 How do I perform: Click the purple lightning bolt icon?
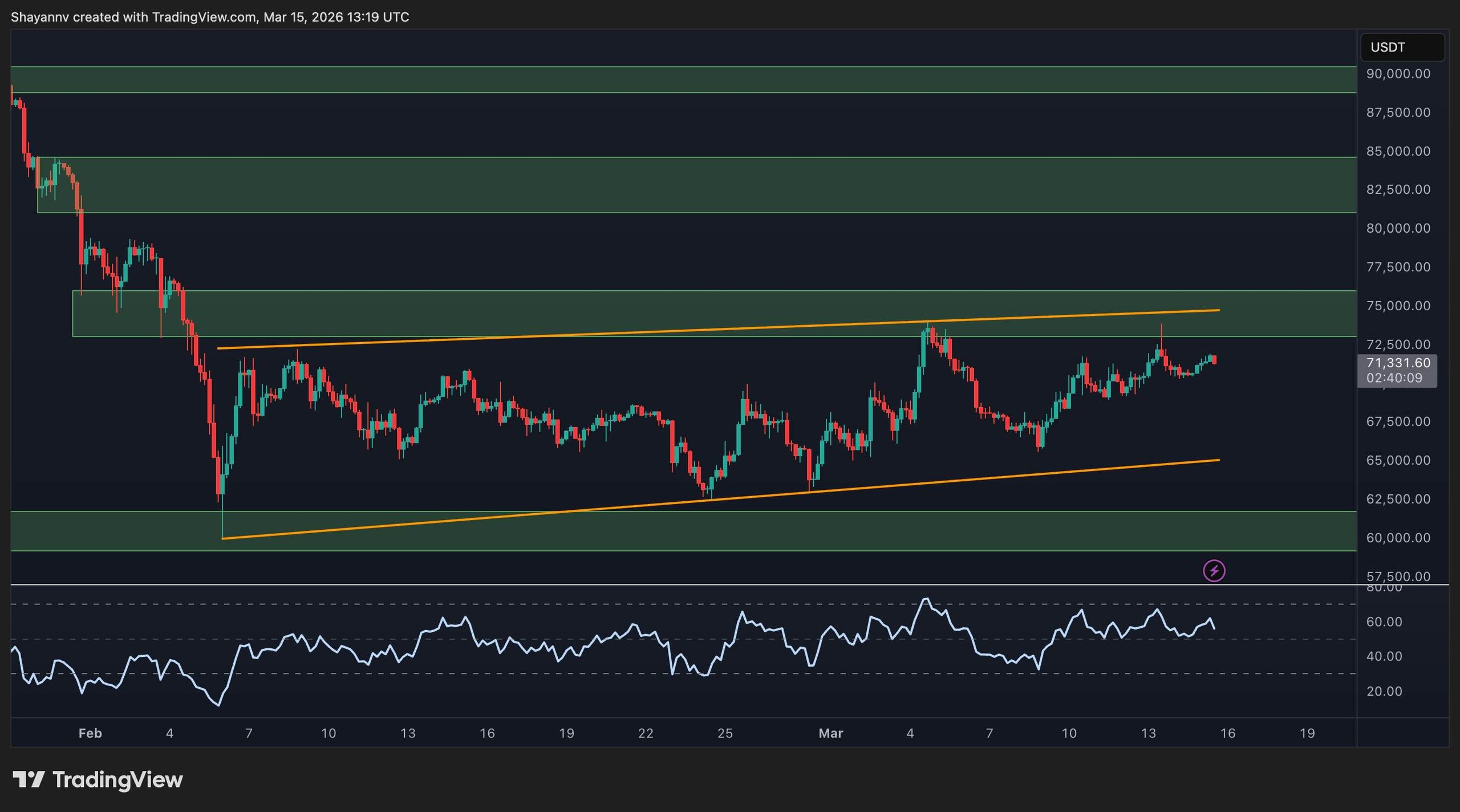pyautogui.click(x=1214, y=570)
